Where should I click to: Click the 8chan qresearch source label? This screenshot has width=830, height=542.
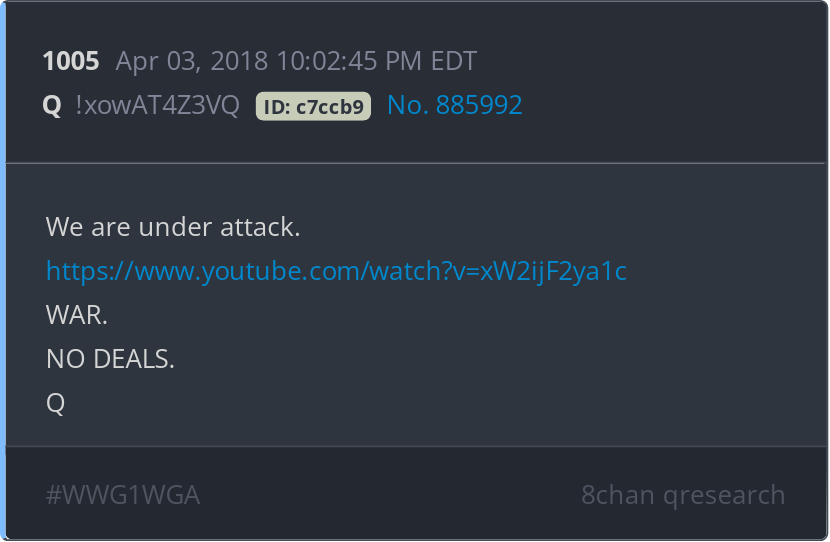pyautogui.click(x=683, y=495)
